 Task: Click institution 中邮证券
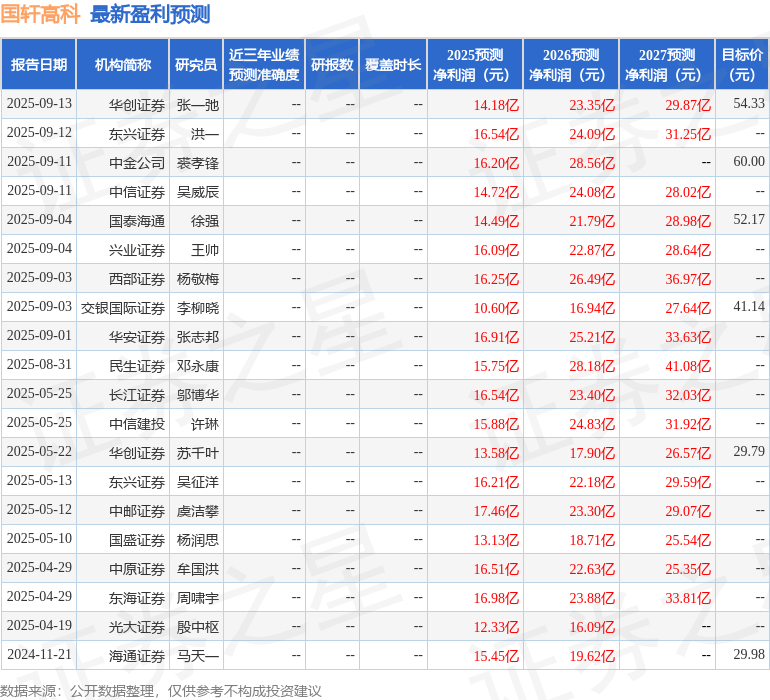click(137, 511)
